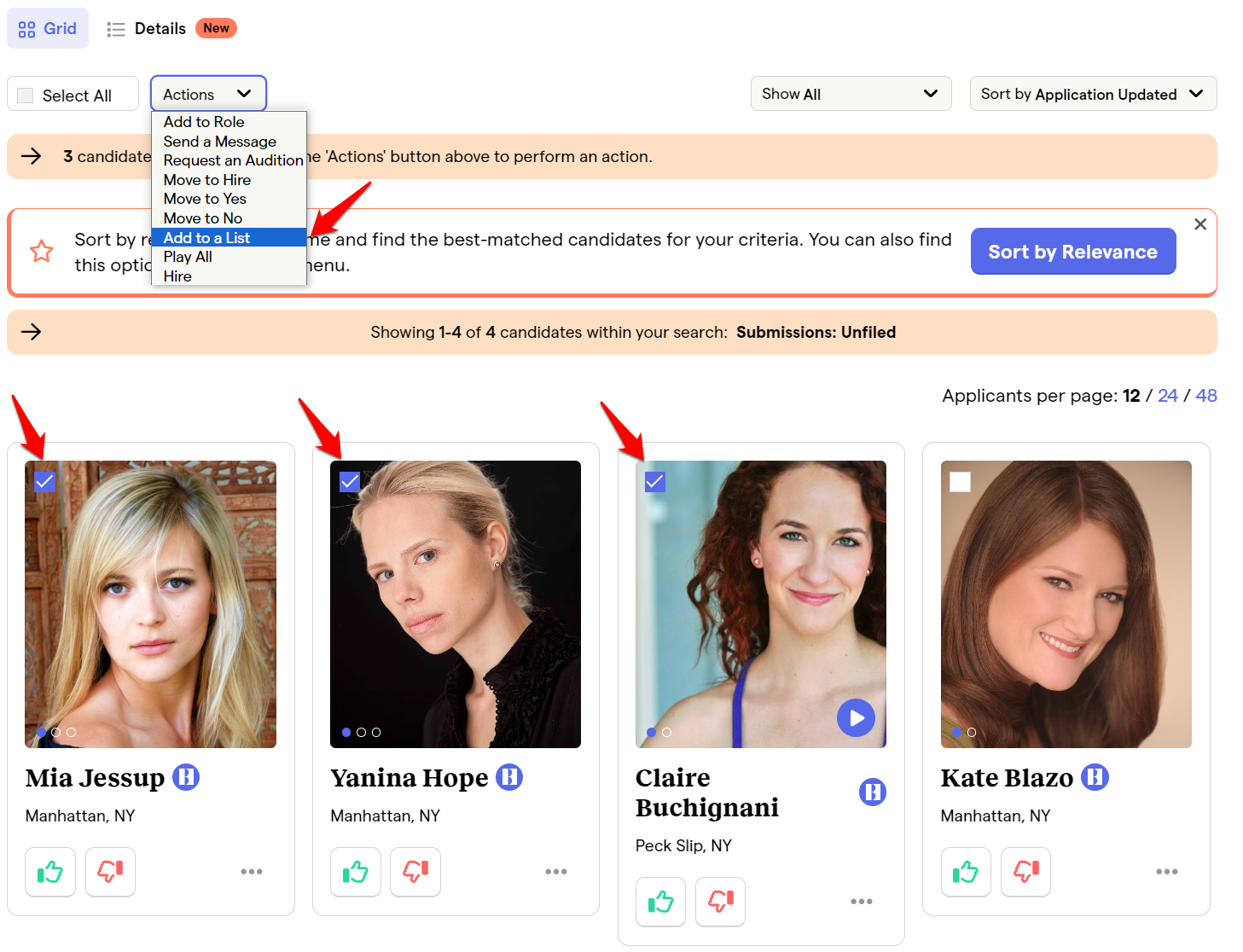Set applicants per page to 24
Viewport: 1243px width, 952px height.
1167,396
